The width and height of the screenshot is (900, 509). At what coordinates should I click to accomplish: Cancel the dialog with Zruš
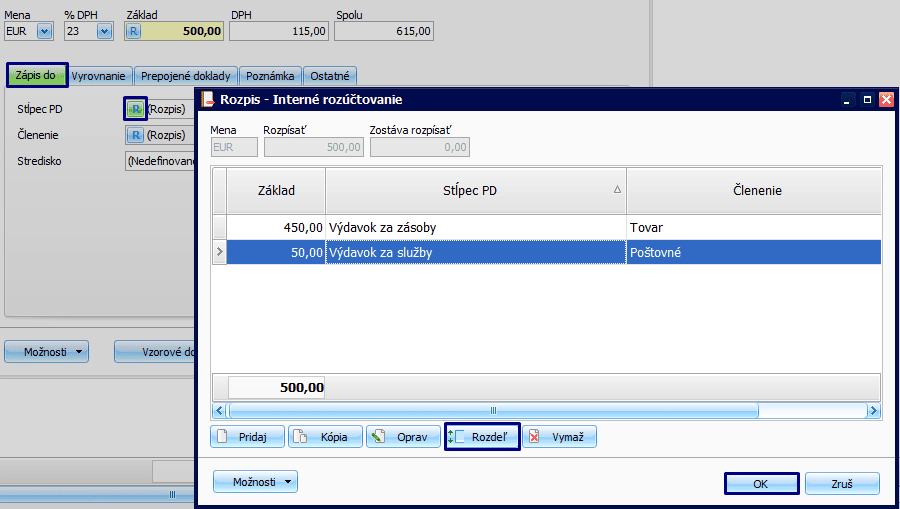(842, 484)
